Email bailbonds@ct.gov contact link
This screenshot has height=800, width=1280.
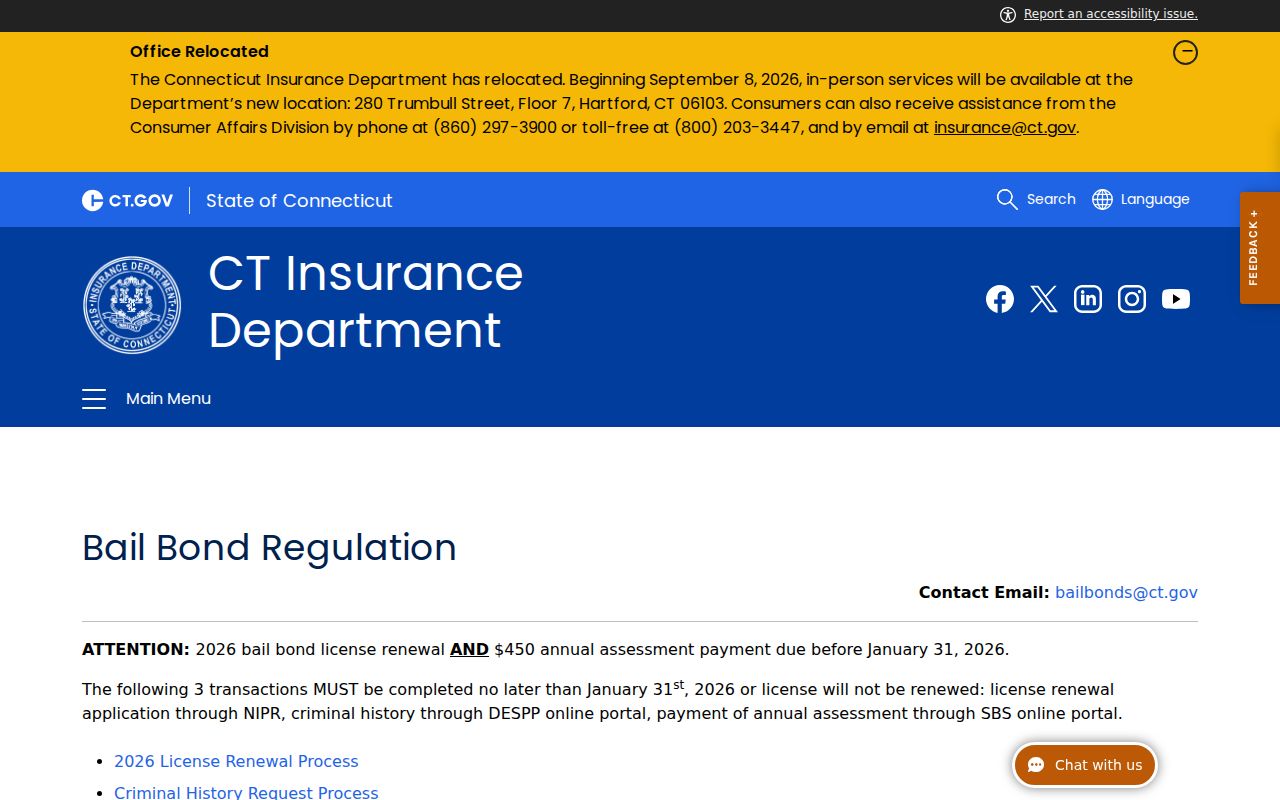[1126, 592]
